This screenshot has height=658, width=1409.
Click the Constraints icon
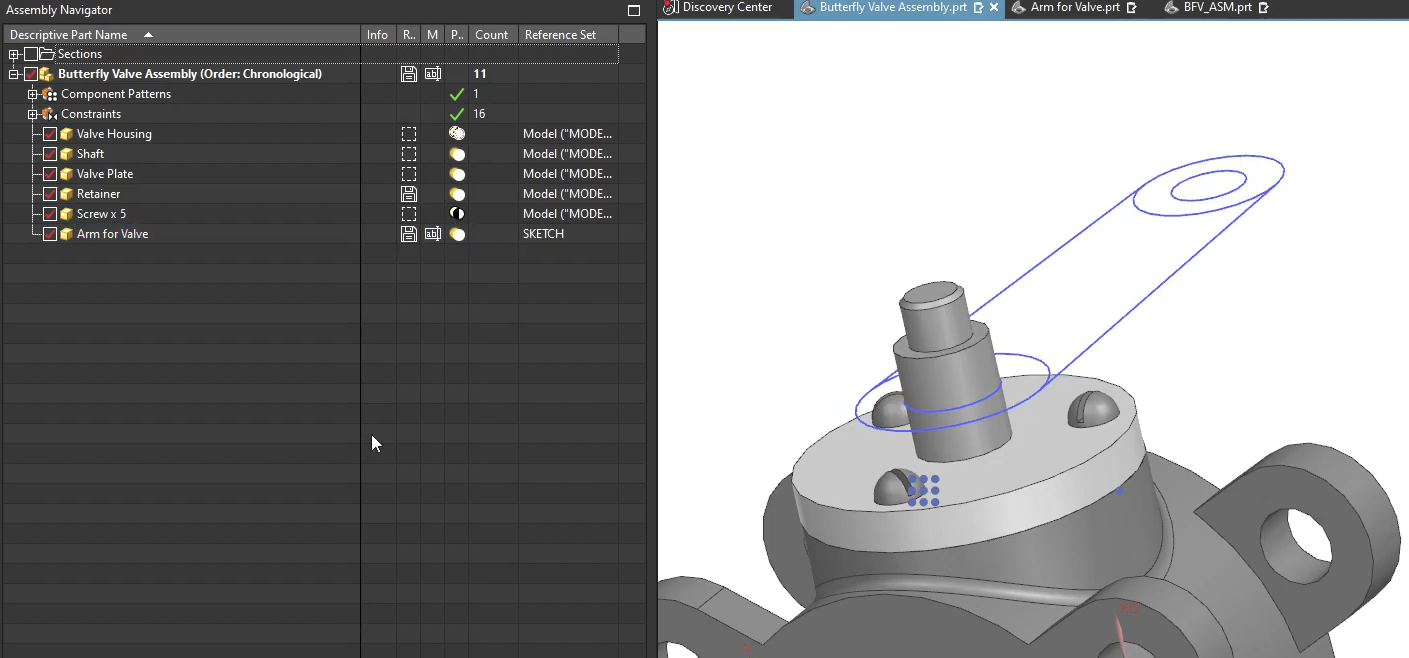[49, 114]
